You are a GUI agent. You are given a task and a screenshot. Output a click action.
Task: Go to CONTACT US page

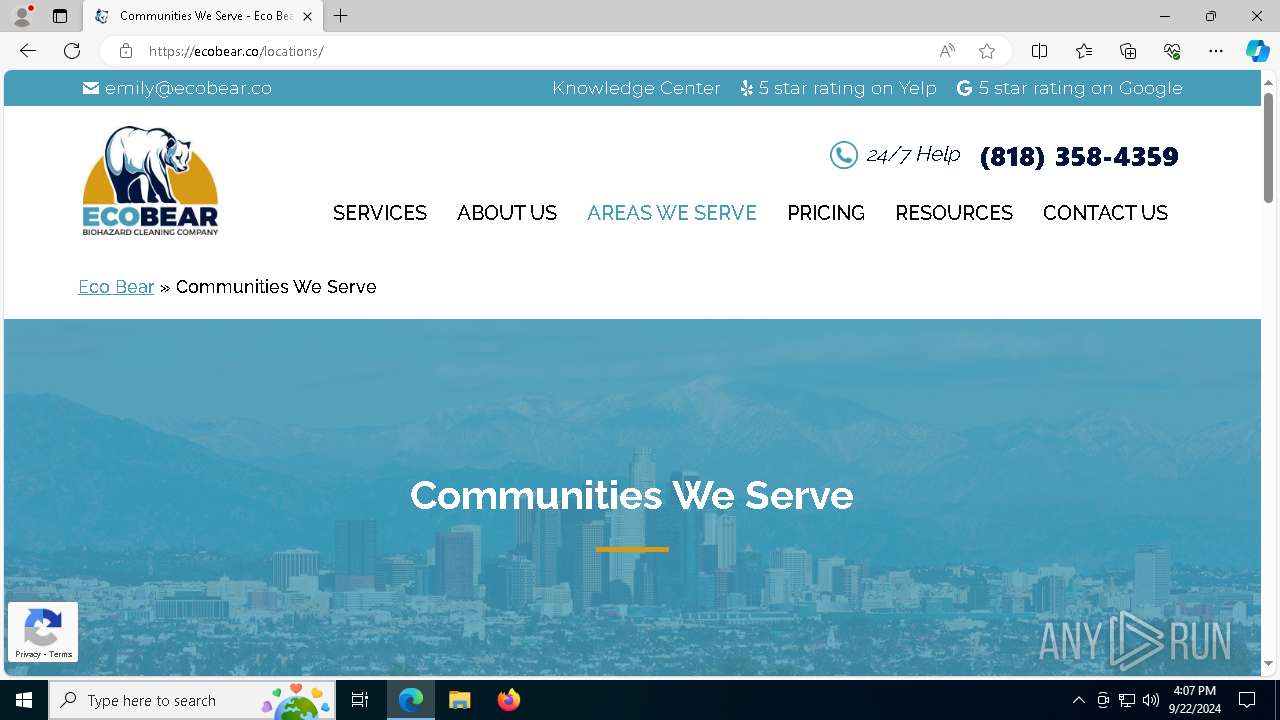[x=1105, y=213]
